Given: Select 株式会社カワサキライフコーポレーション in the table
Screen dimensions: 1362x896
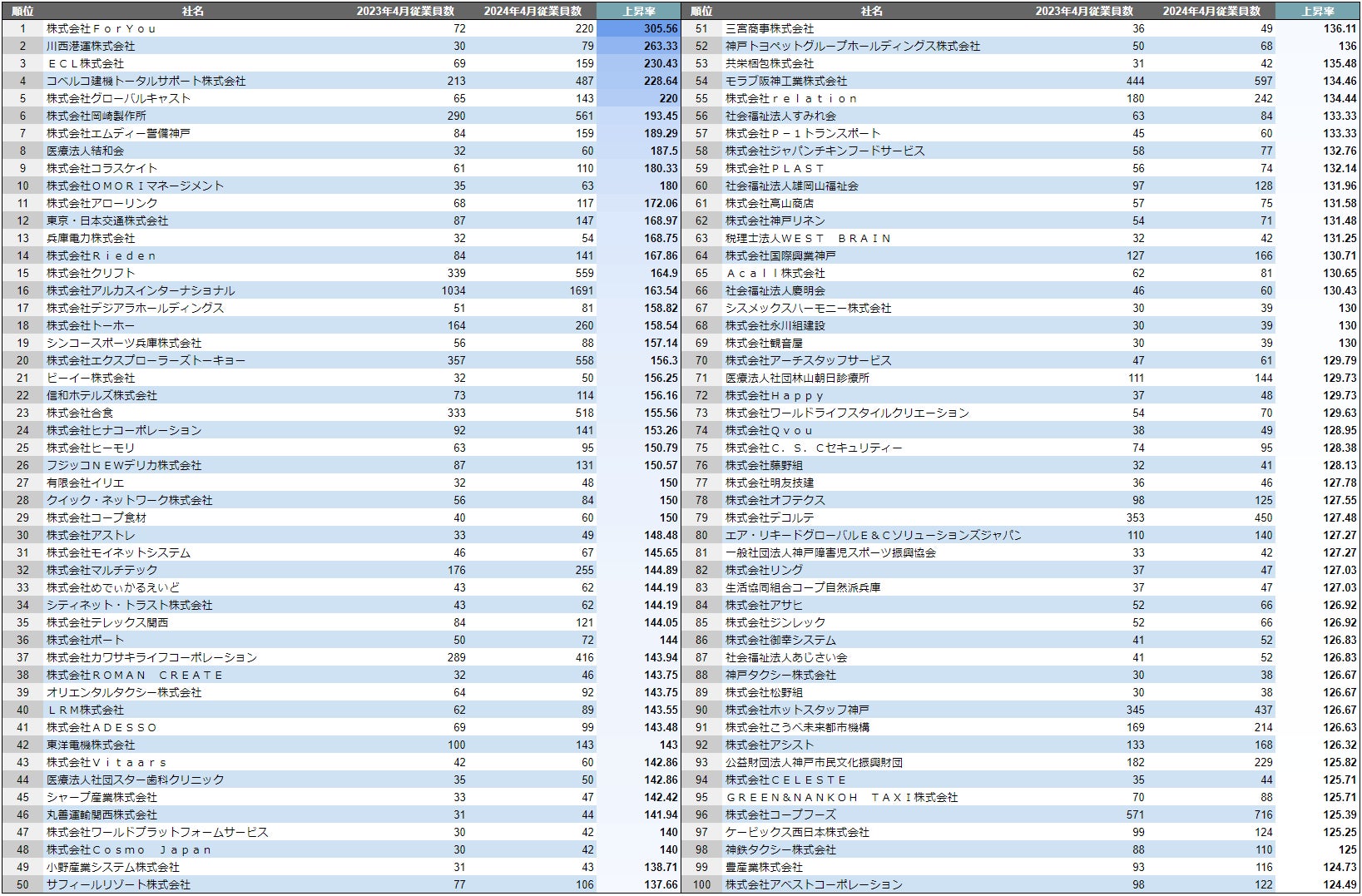Looking at the screenshot, I should point(152,657).
